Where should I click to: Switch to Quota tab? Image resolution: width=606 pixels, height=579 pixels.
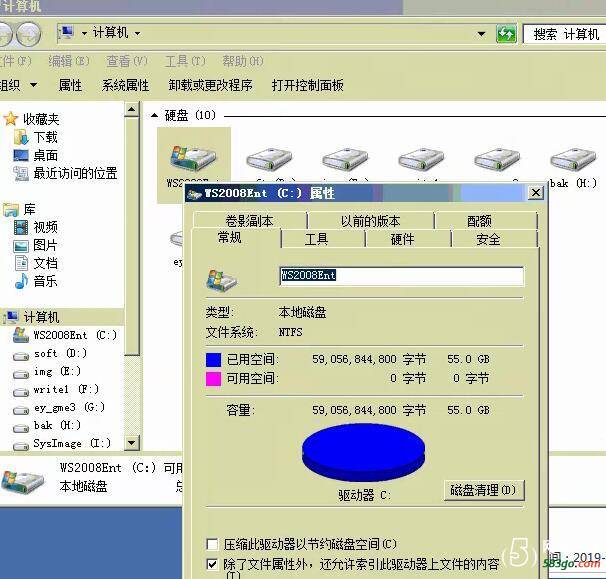tap(479, 221)
